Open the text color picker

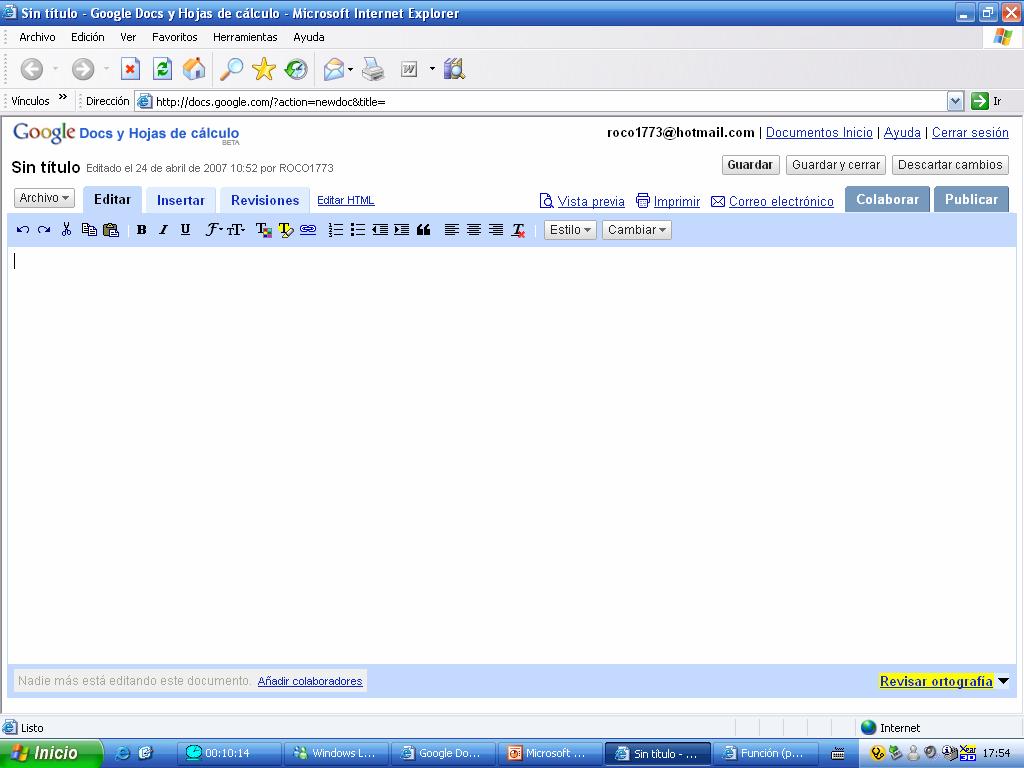pos(263,230)
